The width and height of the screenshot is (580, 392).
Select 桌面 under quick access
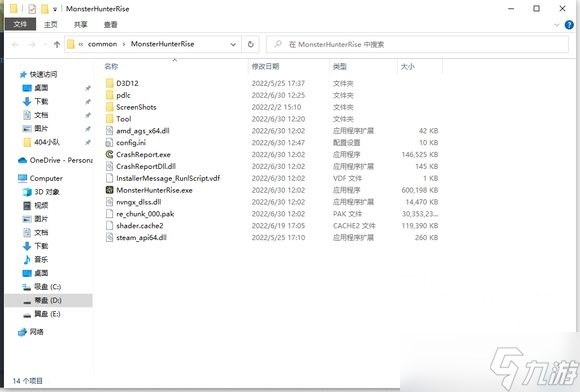coord(41,88)
